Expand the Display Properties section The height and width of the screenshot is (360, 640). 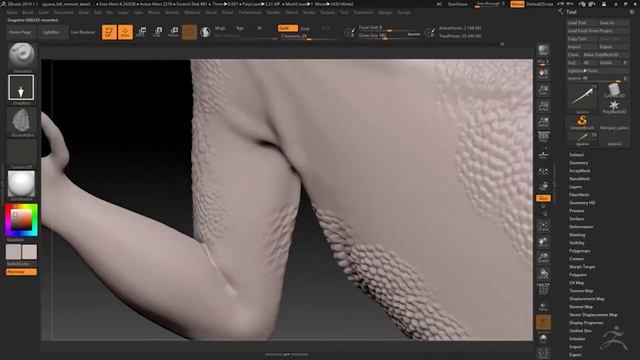click(x=586, y=323)
